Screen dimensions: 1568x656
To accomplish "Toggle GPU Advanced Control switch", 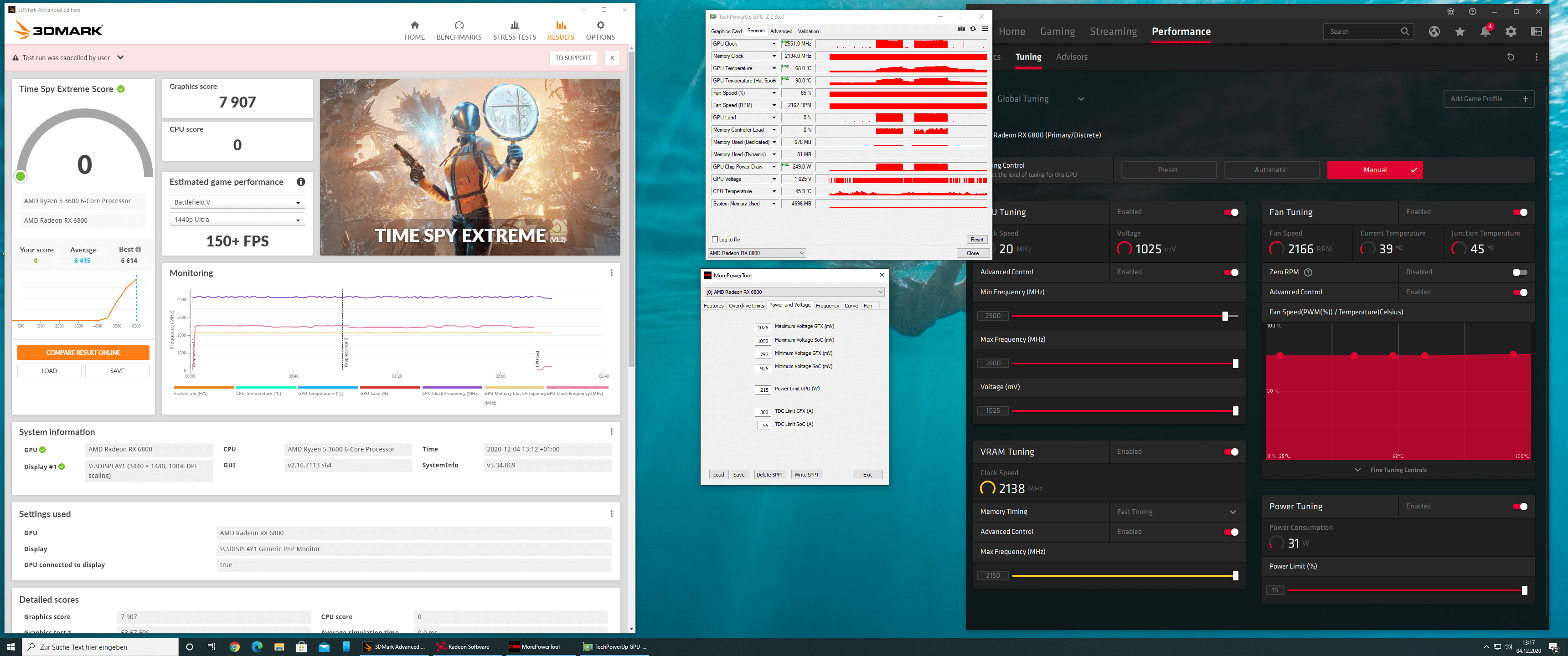I will click(x=1231, y=272).
